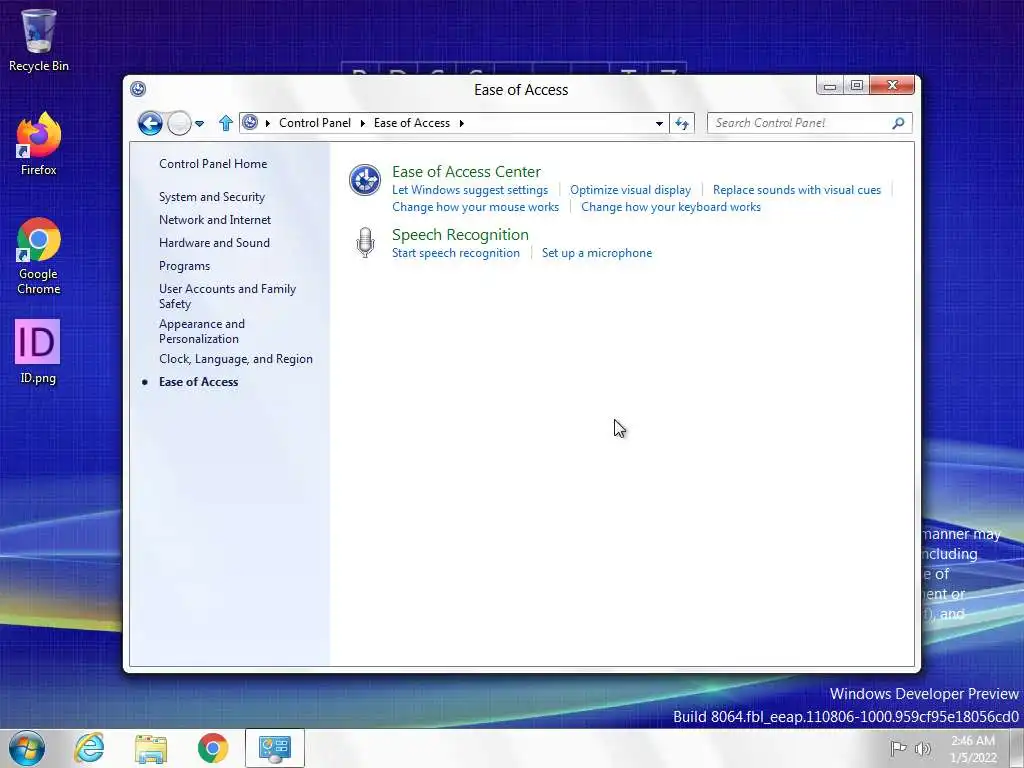Launch Chrome from taskbar
The height and width of the screenshot is (768, 1024).
[x=213, y=748]
